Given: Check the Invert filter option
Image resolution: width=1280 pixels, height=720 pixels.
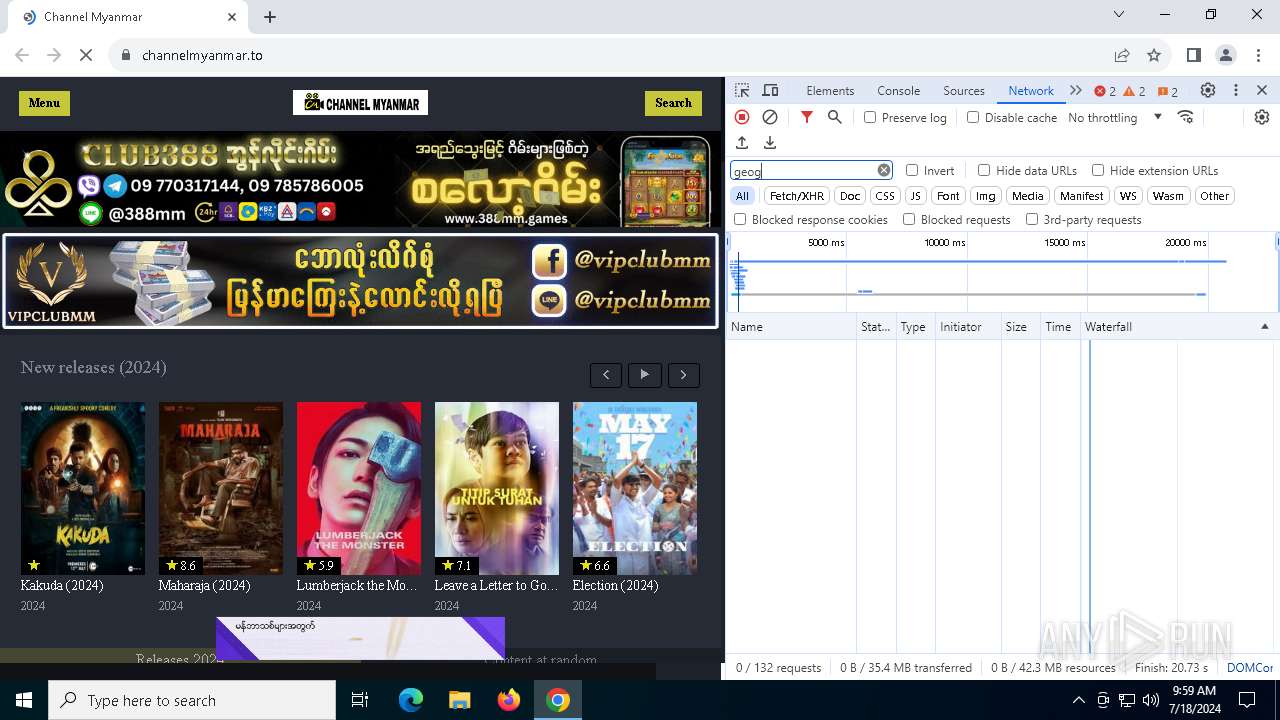Looking at the screenshot, I should (x=912, y=170).
